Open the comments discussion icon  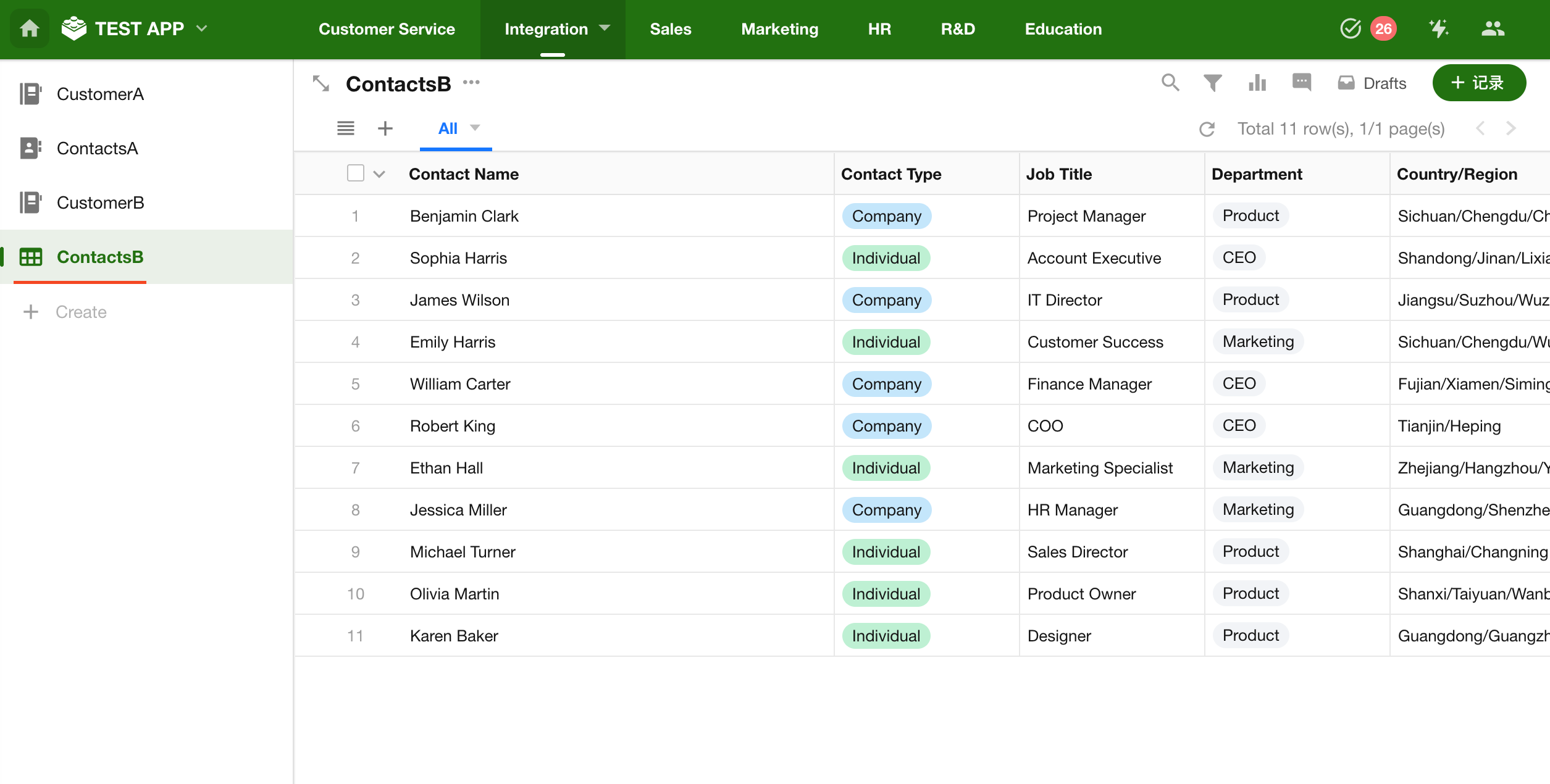1301,82
